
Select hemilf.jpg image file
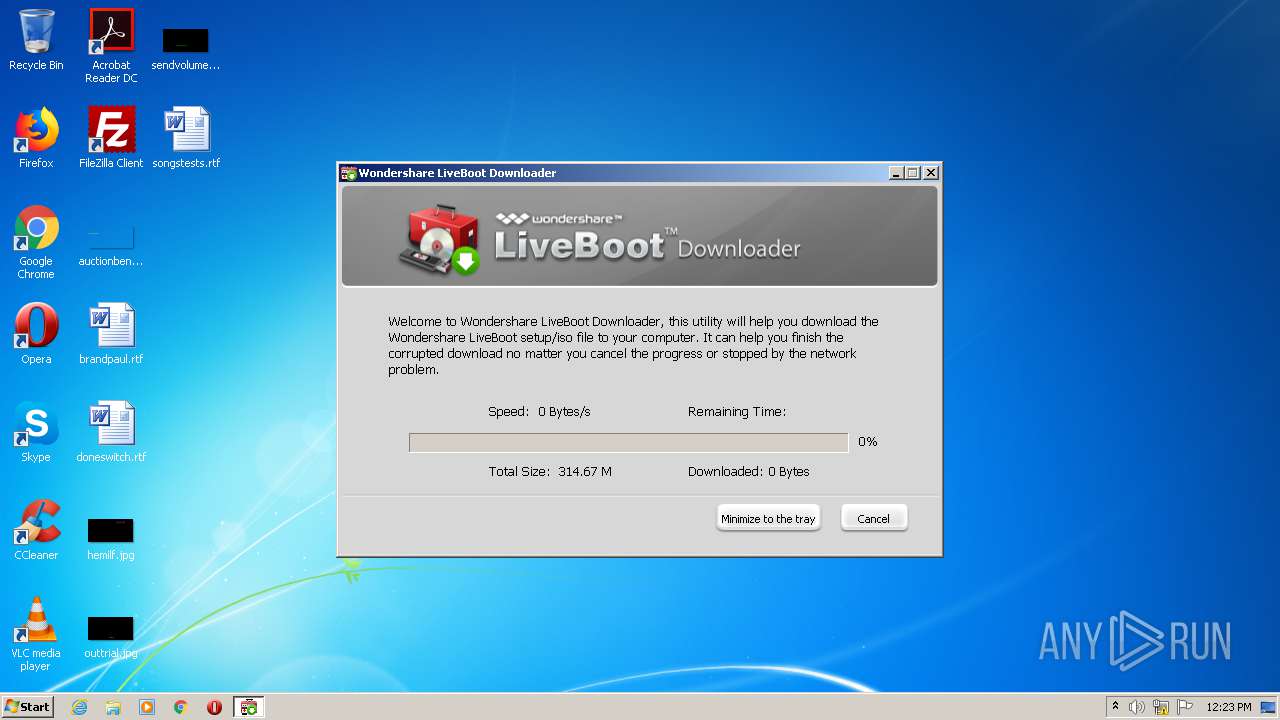tap(111, 538)
